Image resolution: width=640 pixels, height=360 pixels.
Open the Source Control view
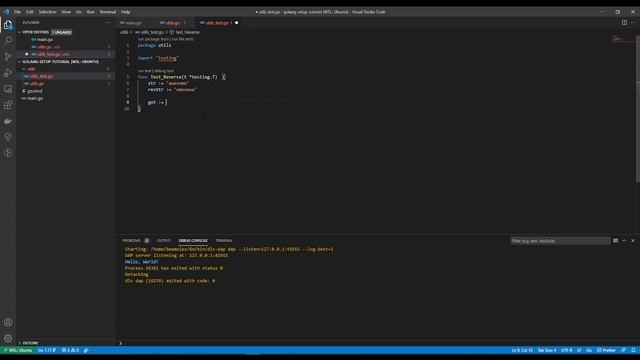coord(8,57)
